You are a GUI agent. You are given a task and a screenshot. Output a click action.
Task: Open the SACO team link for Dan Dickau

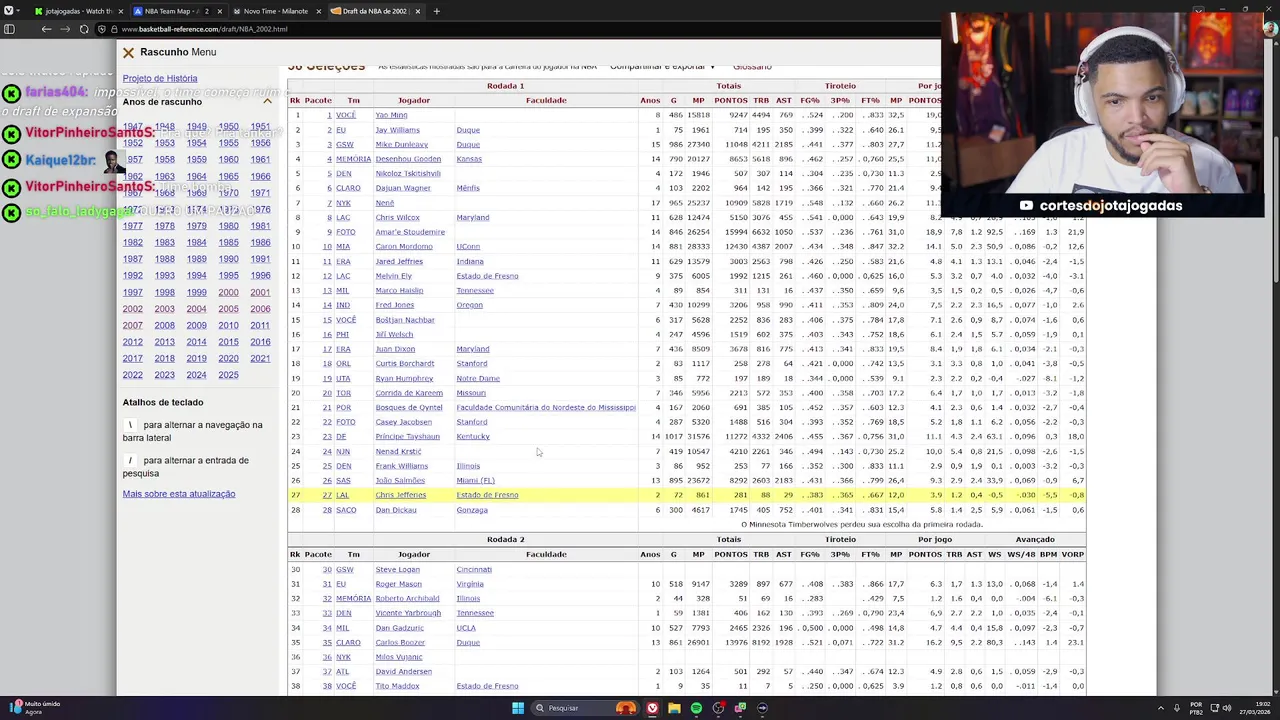(346, 510)
